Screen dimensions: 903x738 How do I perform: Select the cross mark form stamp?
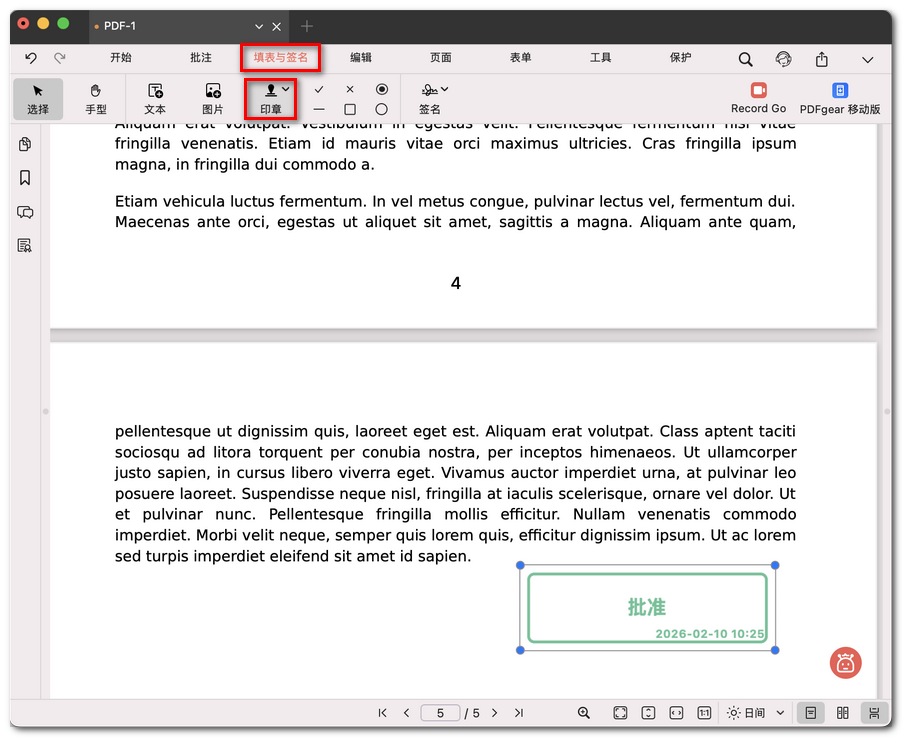click(352, 90)
